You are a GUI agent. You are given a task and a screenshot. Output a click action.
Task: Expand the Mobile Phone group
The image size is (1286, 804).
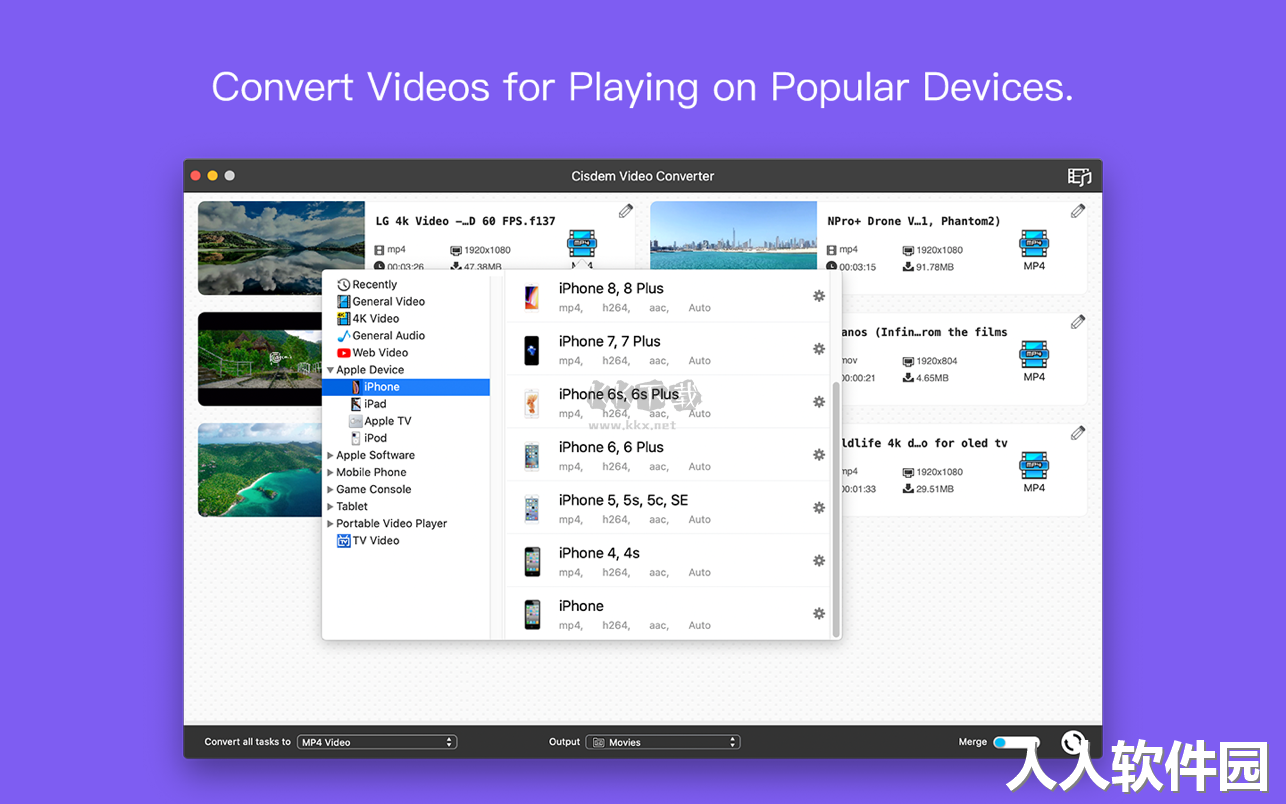pyautogui.click(x=330, y=472)
